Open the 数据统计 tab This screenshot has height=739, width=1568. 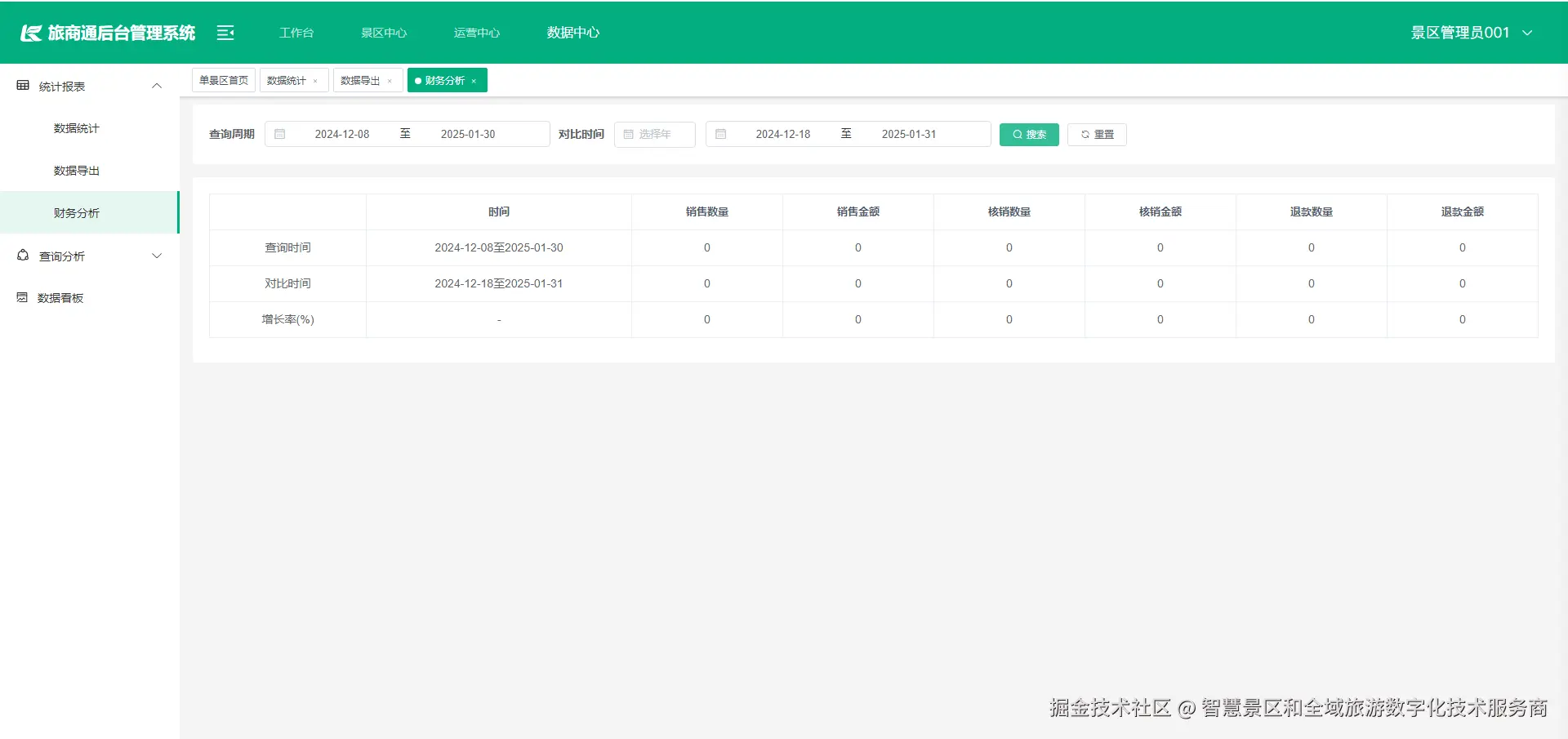[x=287, y=80]
